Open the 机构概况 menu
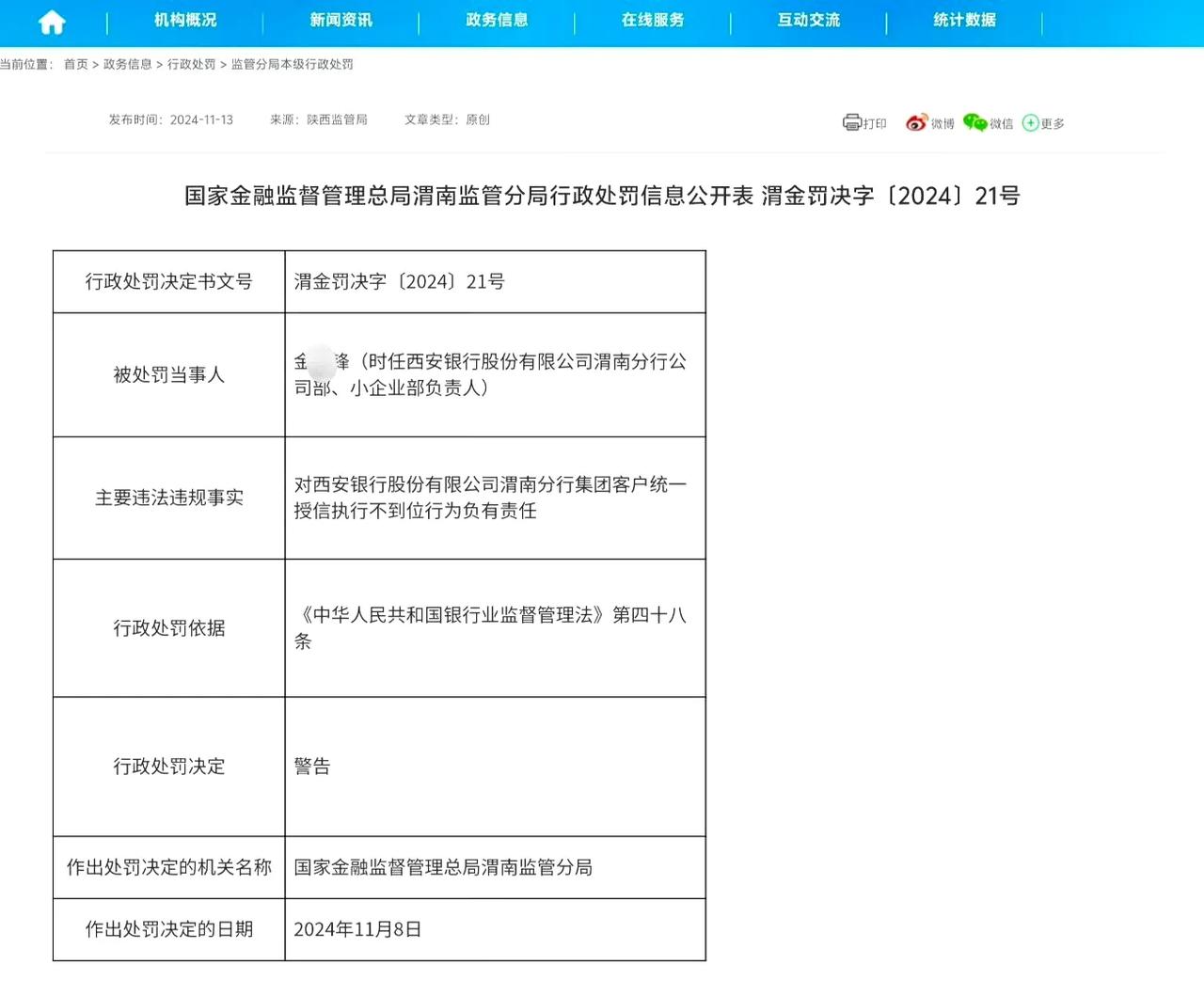This screenshot has width=1204, height=996. [185, 20]
